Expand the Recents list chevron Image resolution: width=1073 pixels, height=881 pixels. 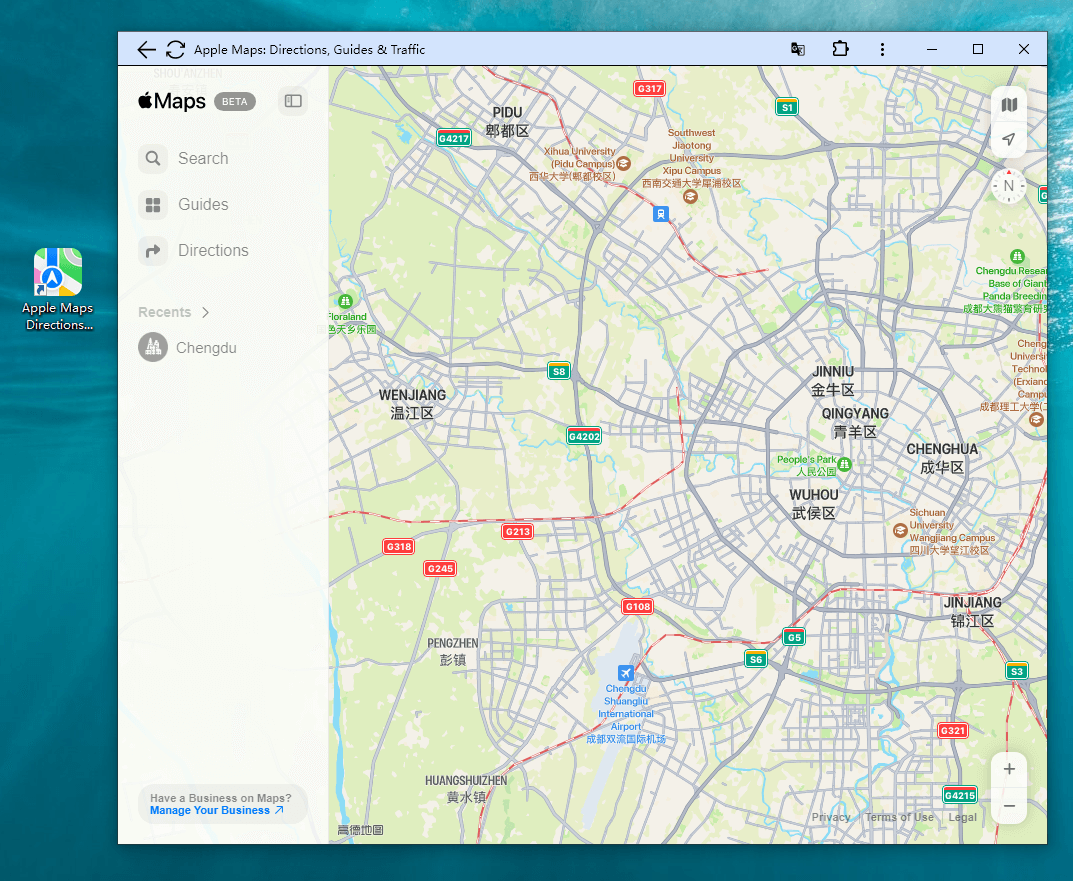pyautogui.click(x=205, y=312)
